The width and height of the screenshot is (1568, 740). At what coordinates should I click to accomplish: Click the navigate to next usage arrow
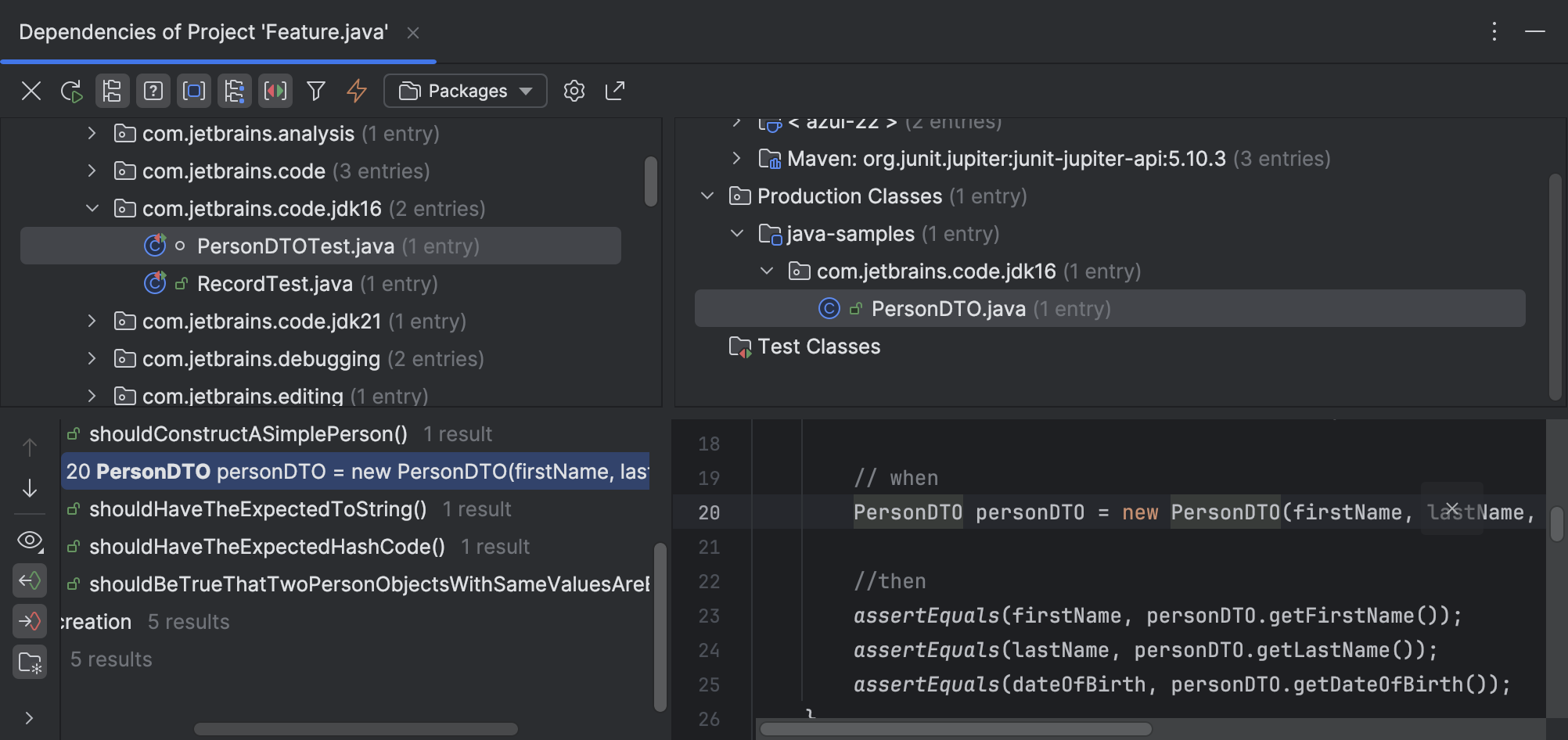[30, 489]
